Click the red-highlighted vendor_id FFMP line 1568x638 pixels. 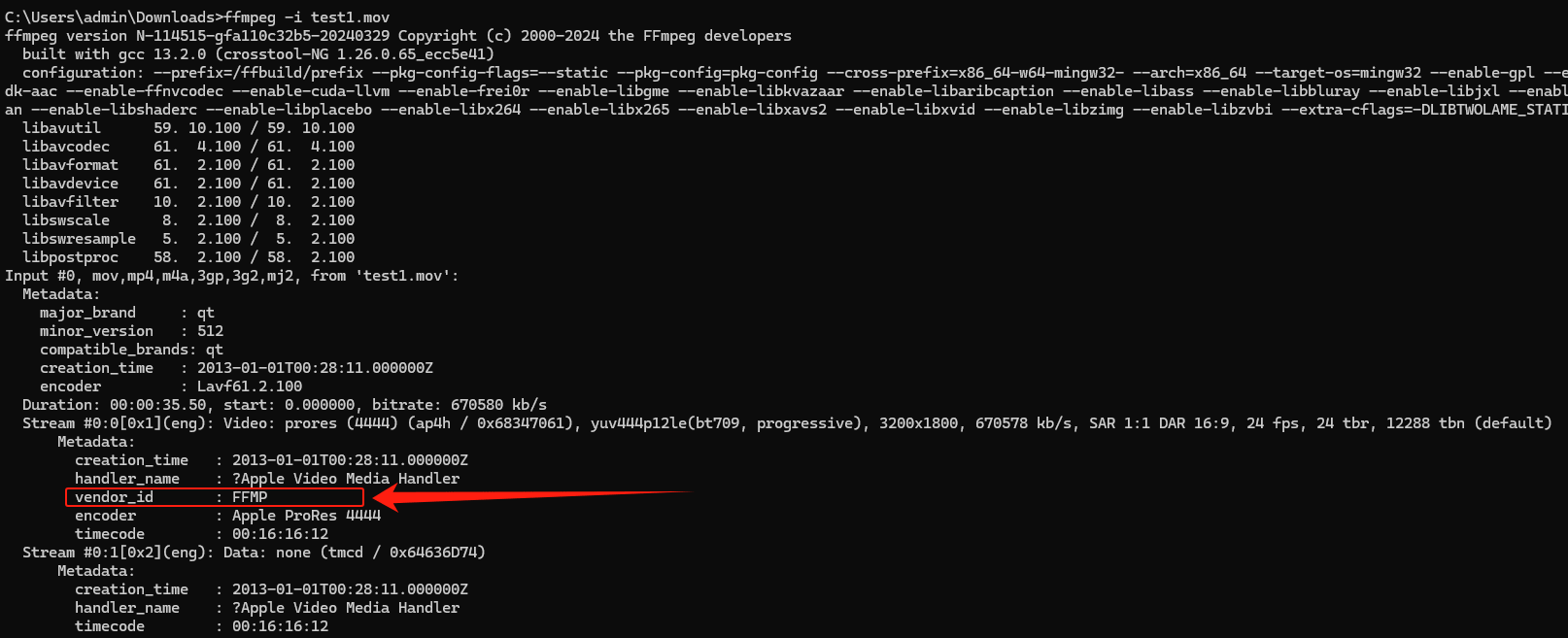214,497
